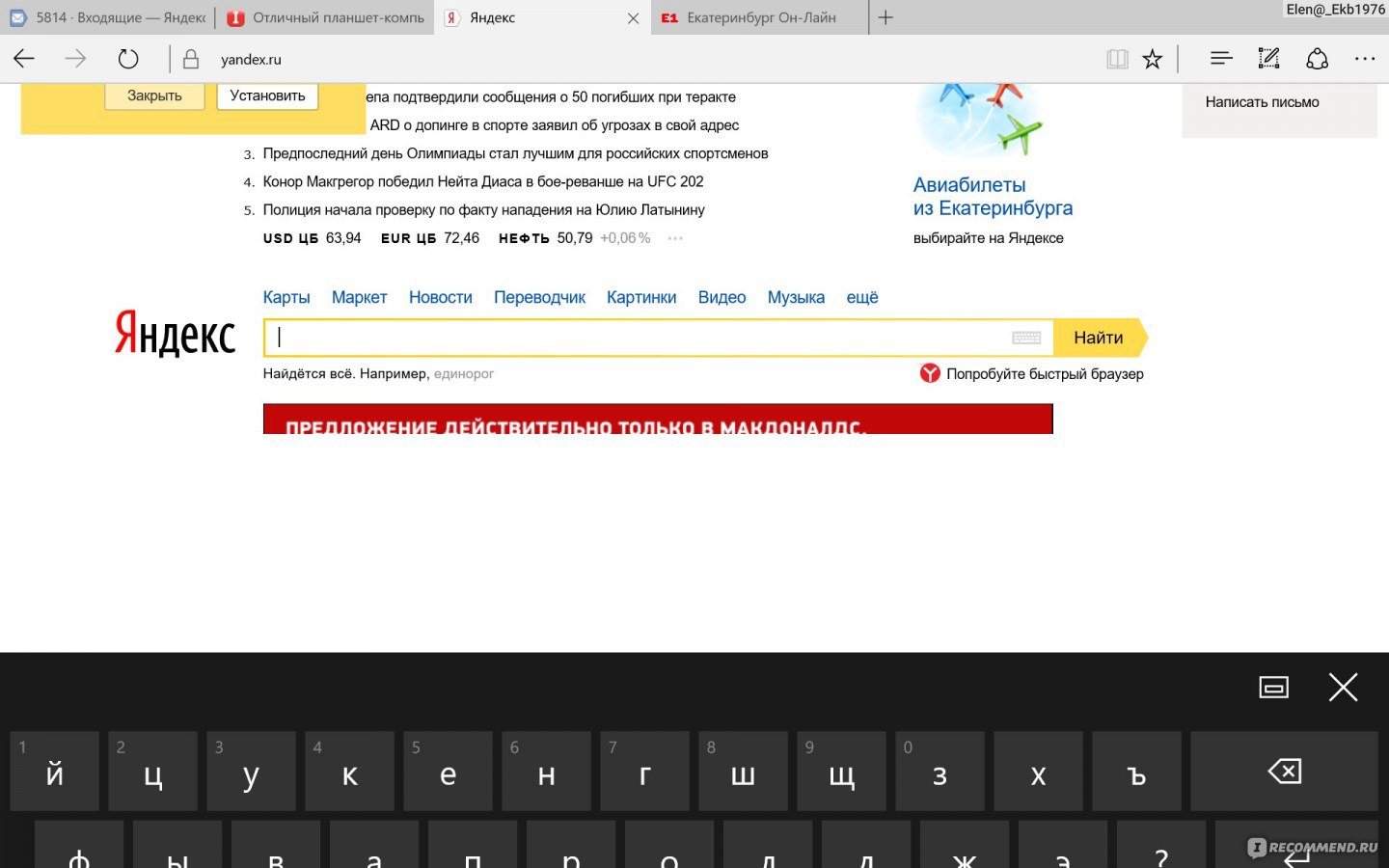Open Авиабилеты из Екатеринбурга link

993,197
